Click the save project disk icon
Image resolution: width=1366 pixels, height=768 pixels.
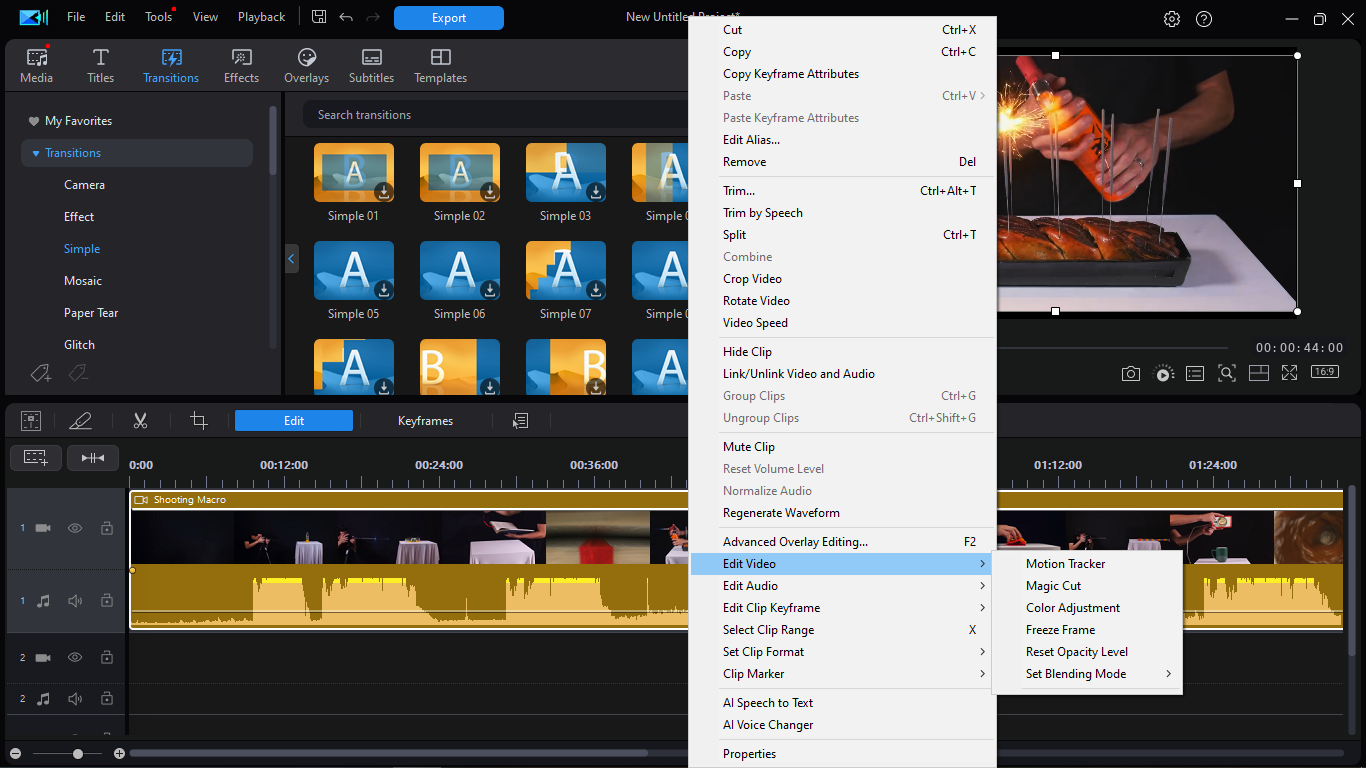click(x=319, y=17)
